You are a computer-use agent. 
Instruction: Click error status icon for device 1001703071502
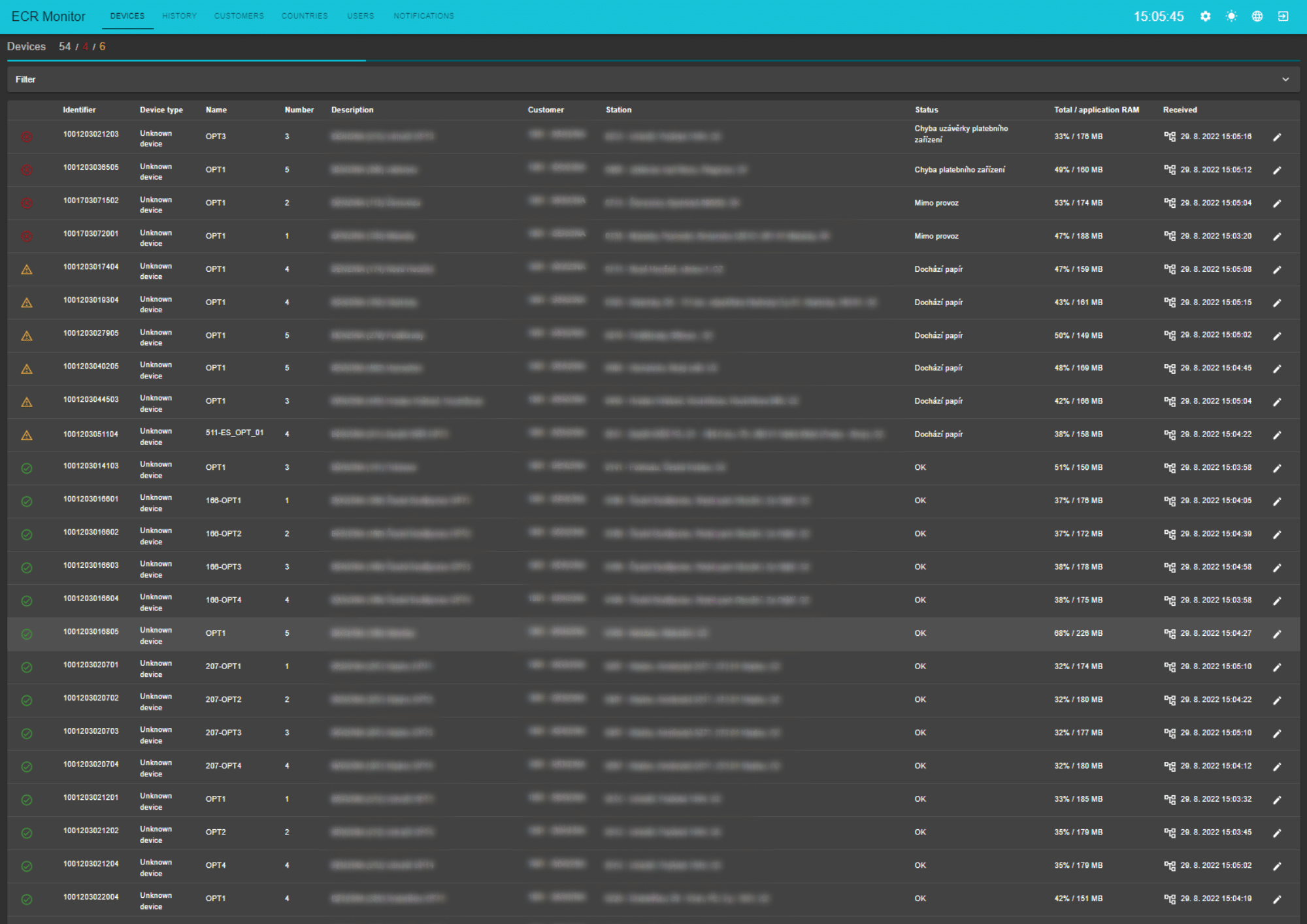coord(27,203)
